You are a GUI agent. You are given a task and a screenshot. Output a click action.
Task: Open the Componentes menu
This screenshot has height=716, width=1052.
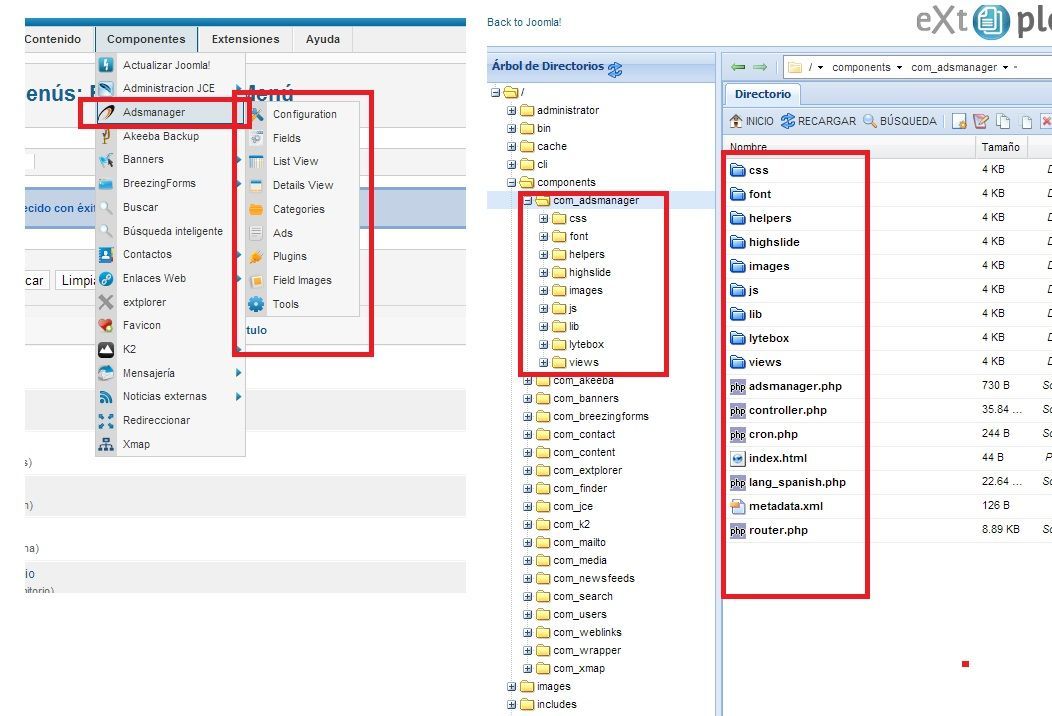coord(146,39)
